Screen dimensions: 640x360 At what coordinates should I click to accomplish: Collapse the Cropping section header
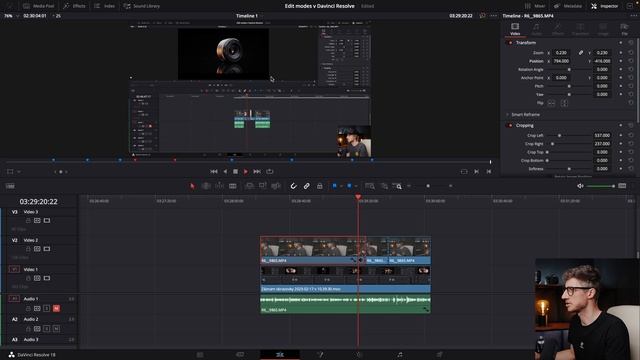click(x=524, y=125)
